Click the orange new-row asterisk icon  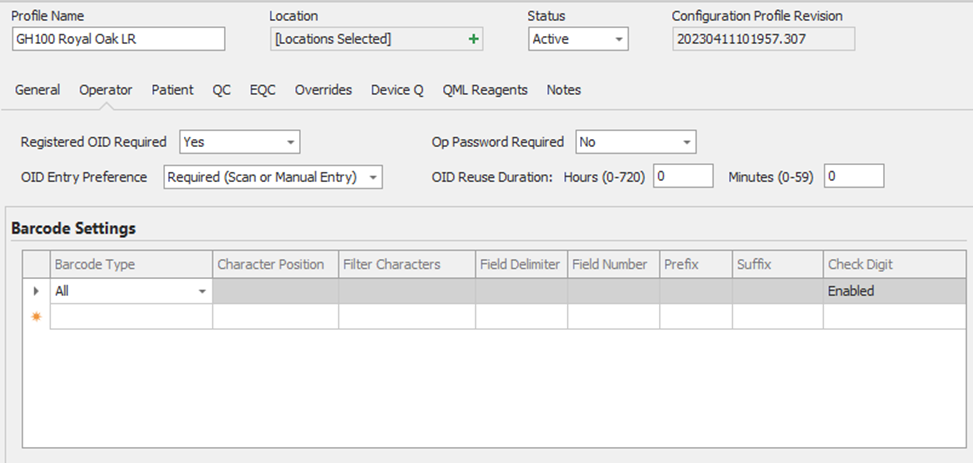tap(37, 316)
